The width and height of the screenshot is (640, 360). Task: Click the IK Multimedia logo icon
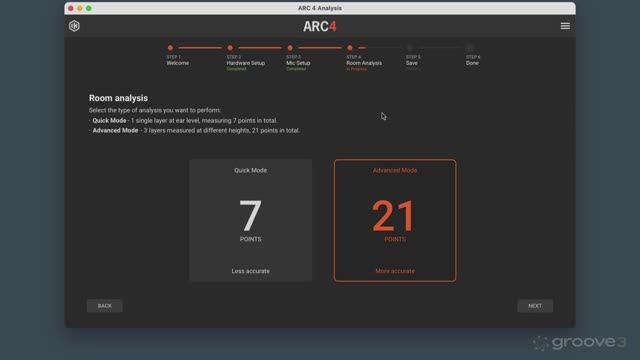[x=74, y=26]
